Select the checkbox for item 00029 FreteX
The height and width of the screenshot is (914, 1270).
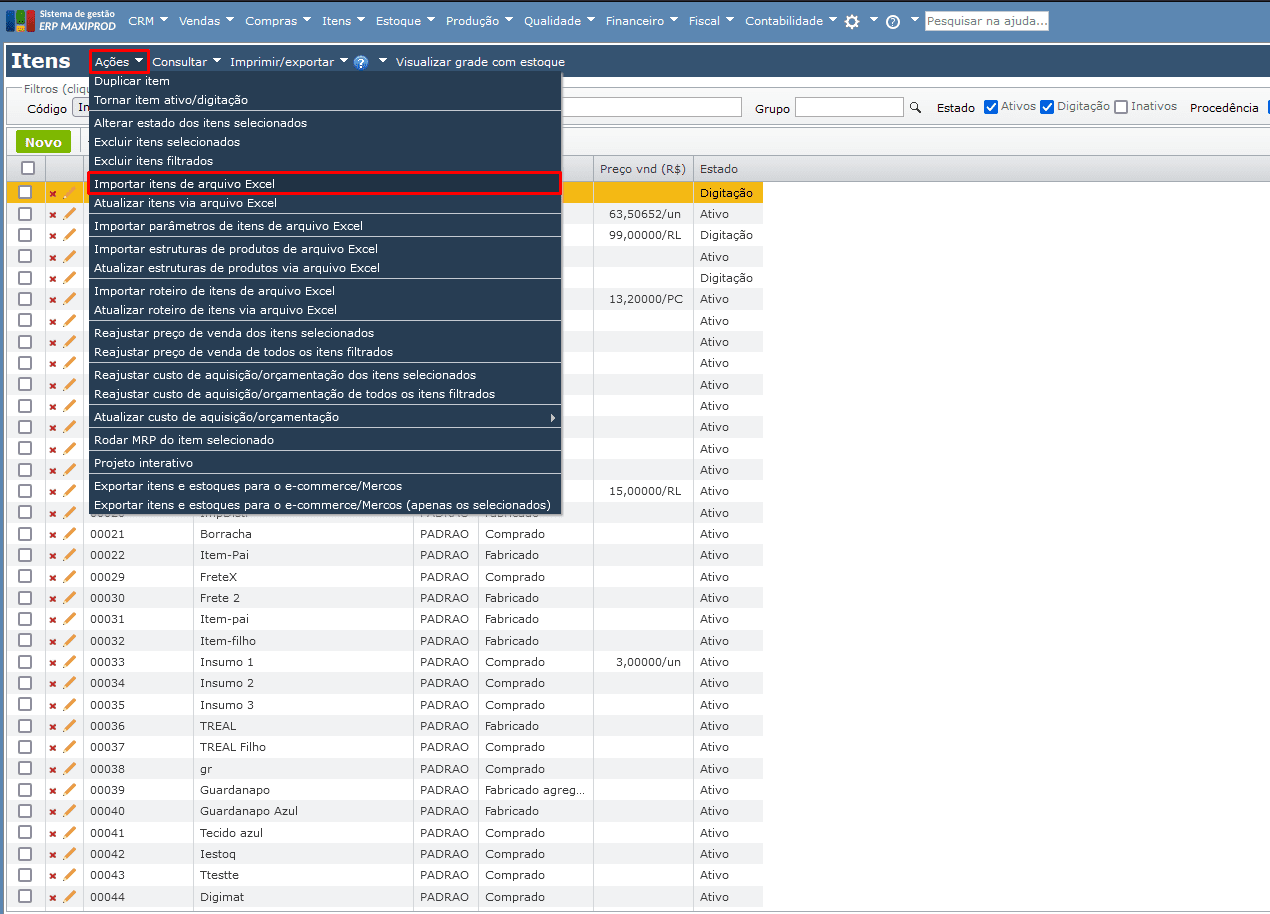coord(26,577)
